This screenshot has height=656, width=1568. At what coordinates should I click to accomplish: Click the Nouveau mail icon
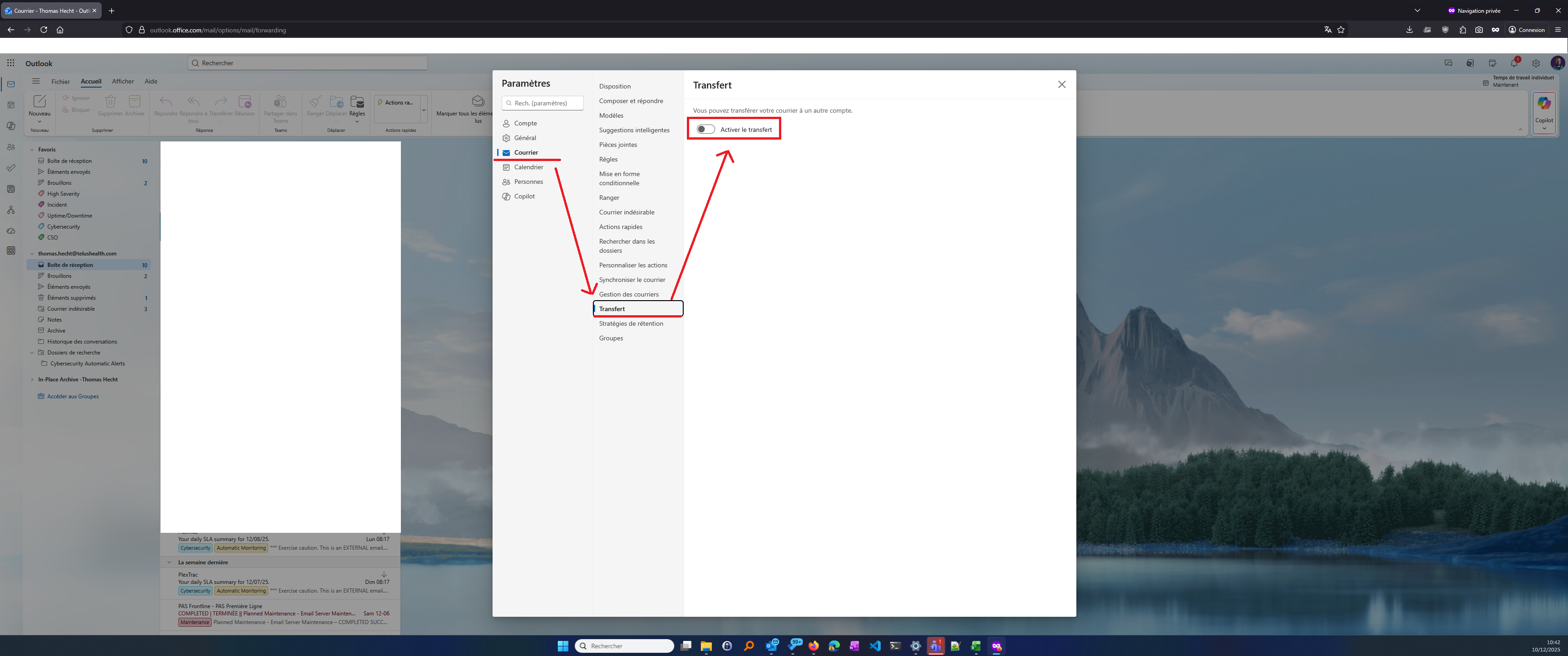pyautogui.click(x=40, y=102)
